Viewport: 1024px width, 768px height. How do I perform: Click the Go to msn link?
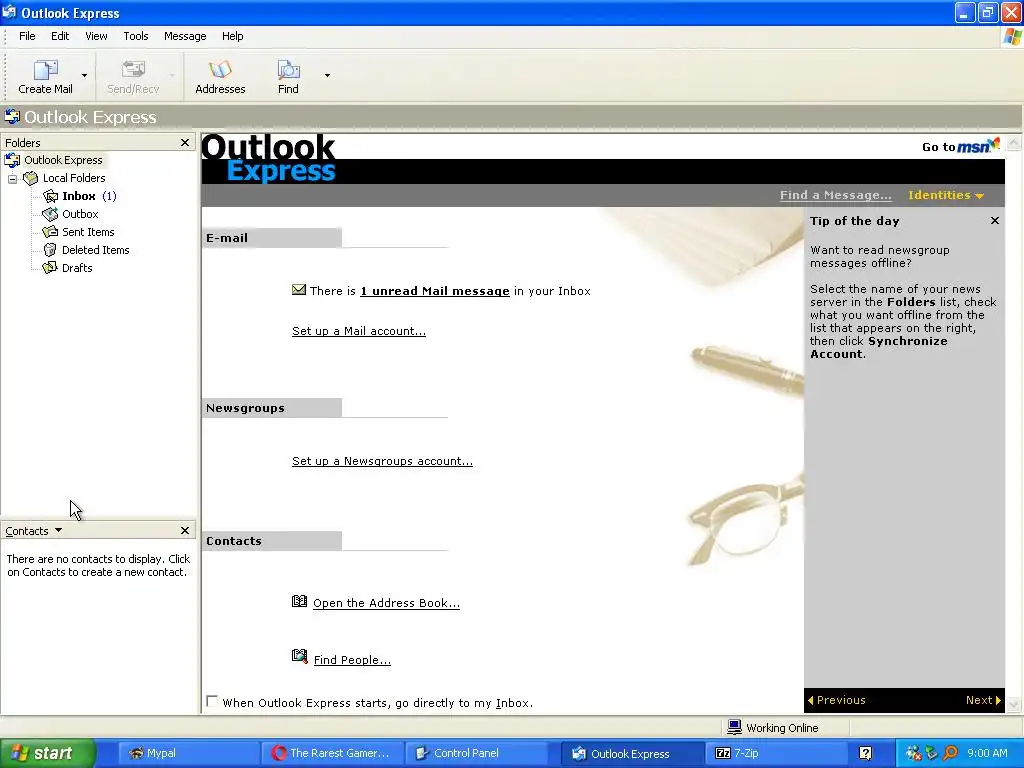coord(960,146)
